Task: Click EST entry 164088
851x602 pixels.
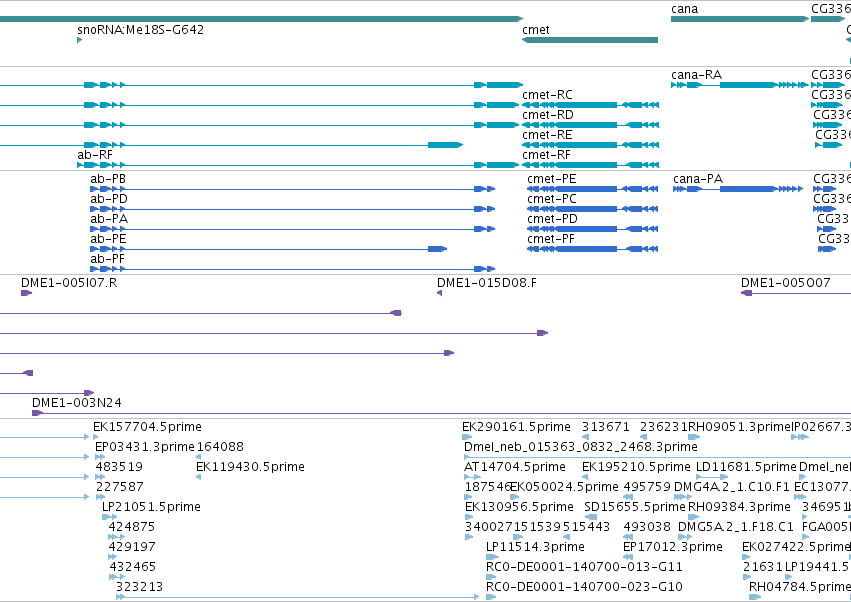Action: pyautogui.click(x=220, y=447)
